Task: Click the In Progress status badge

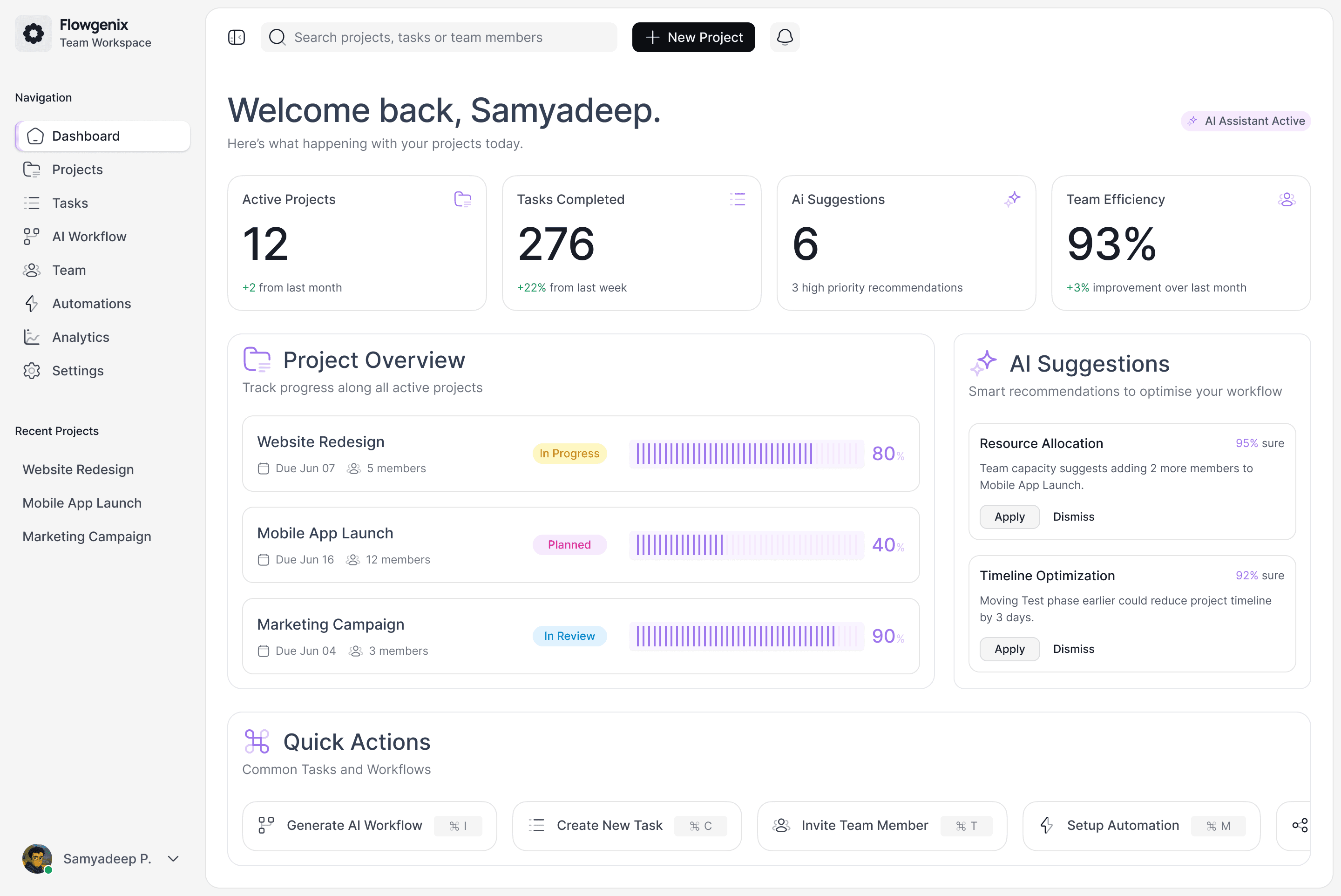Action: point(569,454)
